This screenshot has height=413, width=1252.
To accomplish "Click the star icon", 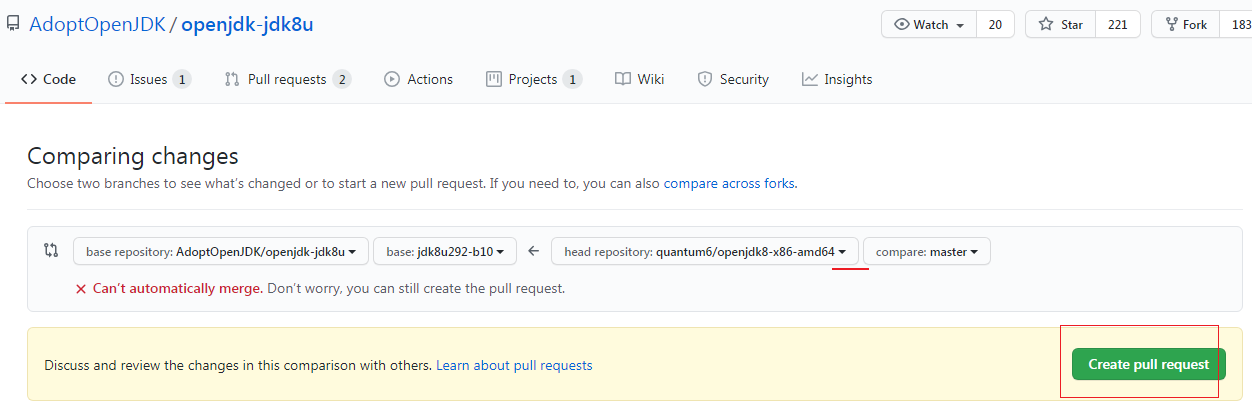I will coord(1046,24).
